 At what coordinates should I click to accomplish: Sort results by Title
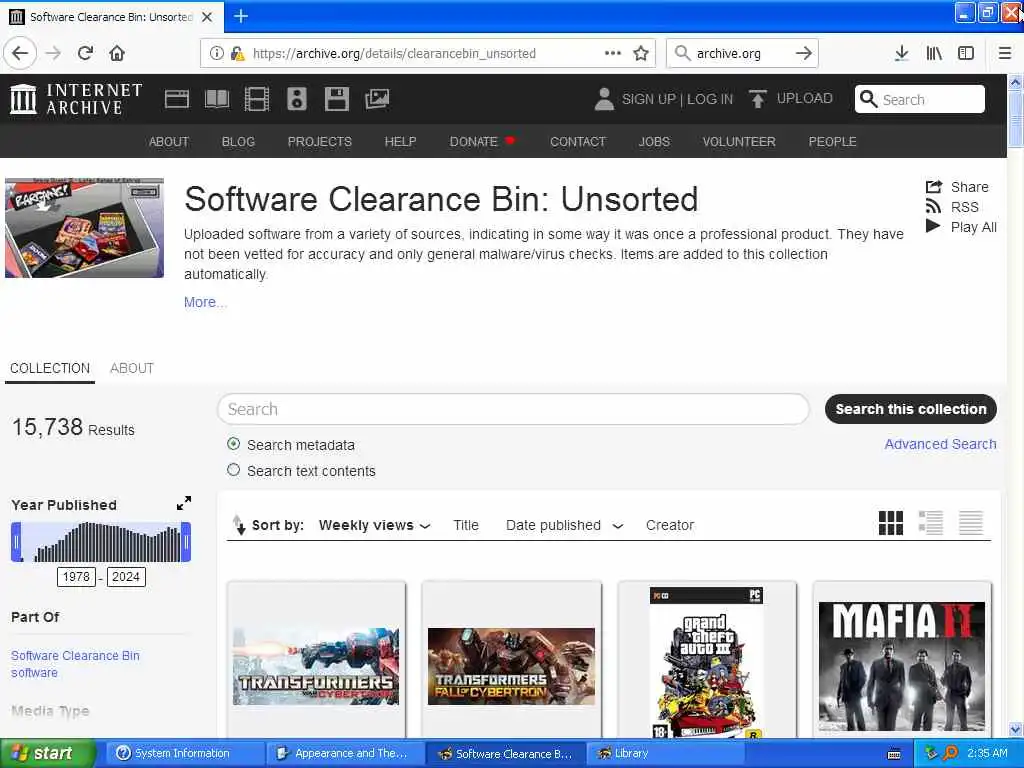(x=466, y=526)
